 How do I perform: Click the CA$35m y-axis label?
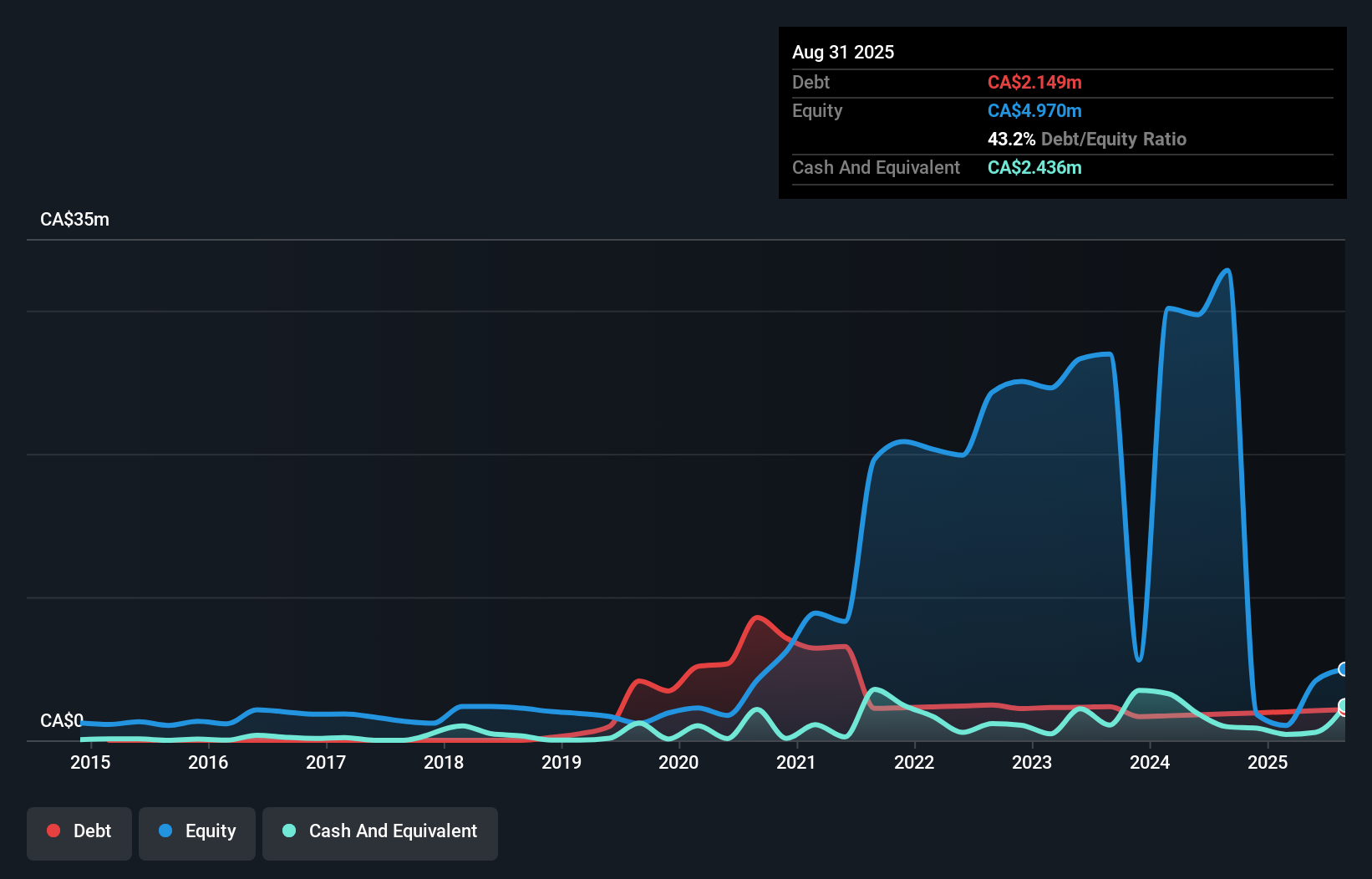click(x=74, y=220)
